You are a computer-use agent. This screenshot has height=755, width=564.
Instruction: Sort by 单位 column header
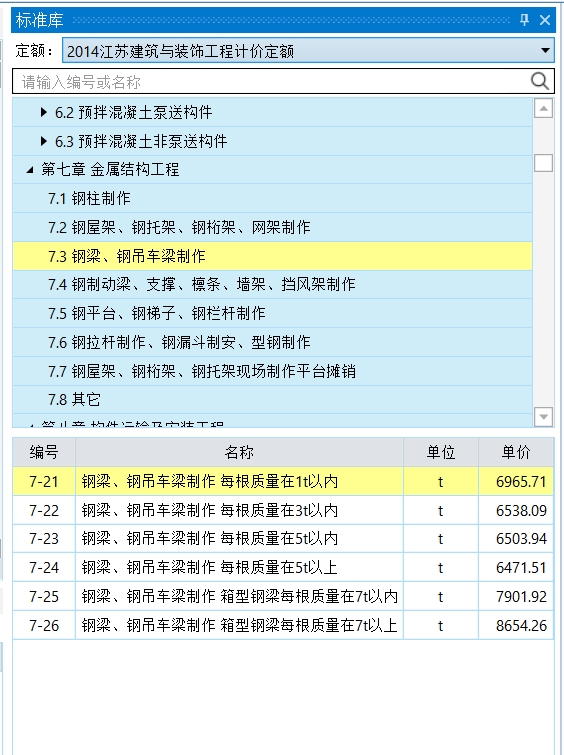(x=441, y=452)
